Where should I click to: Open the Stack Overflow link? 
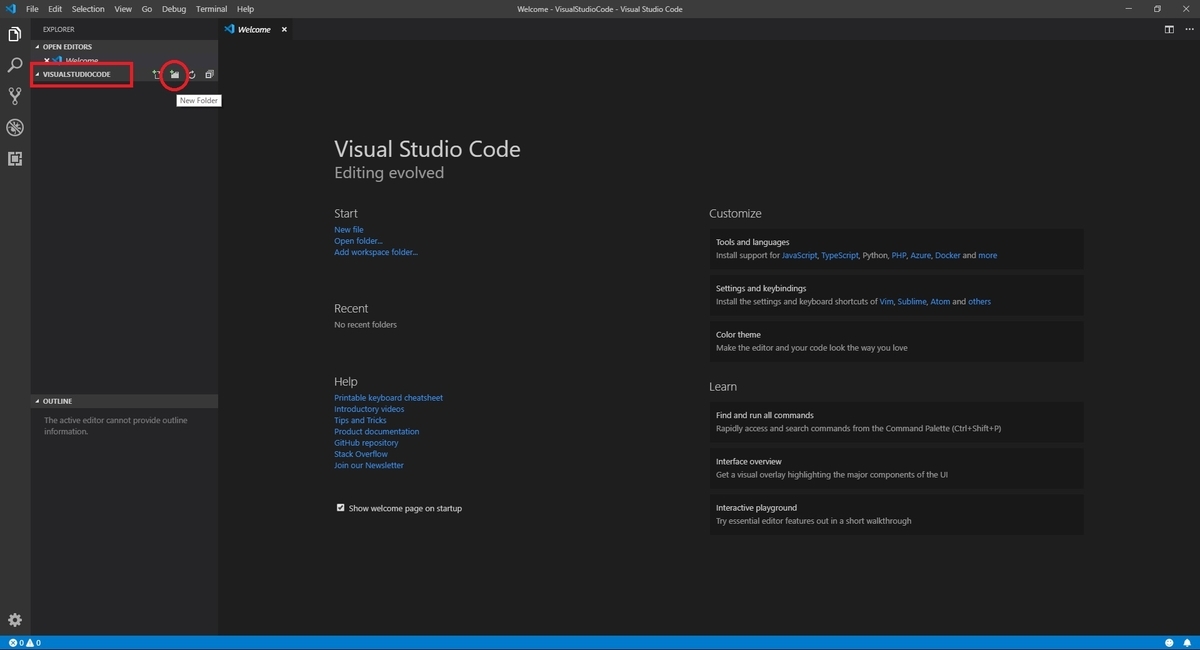point(361,454)
